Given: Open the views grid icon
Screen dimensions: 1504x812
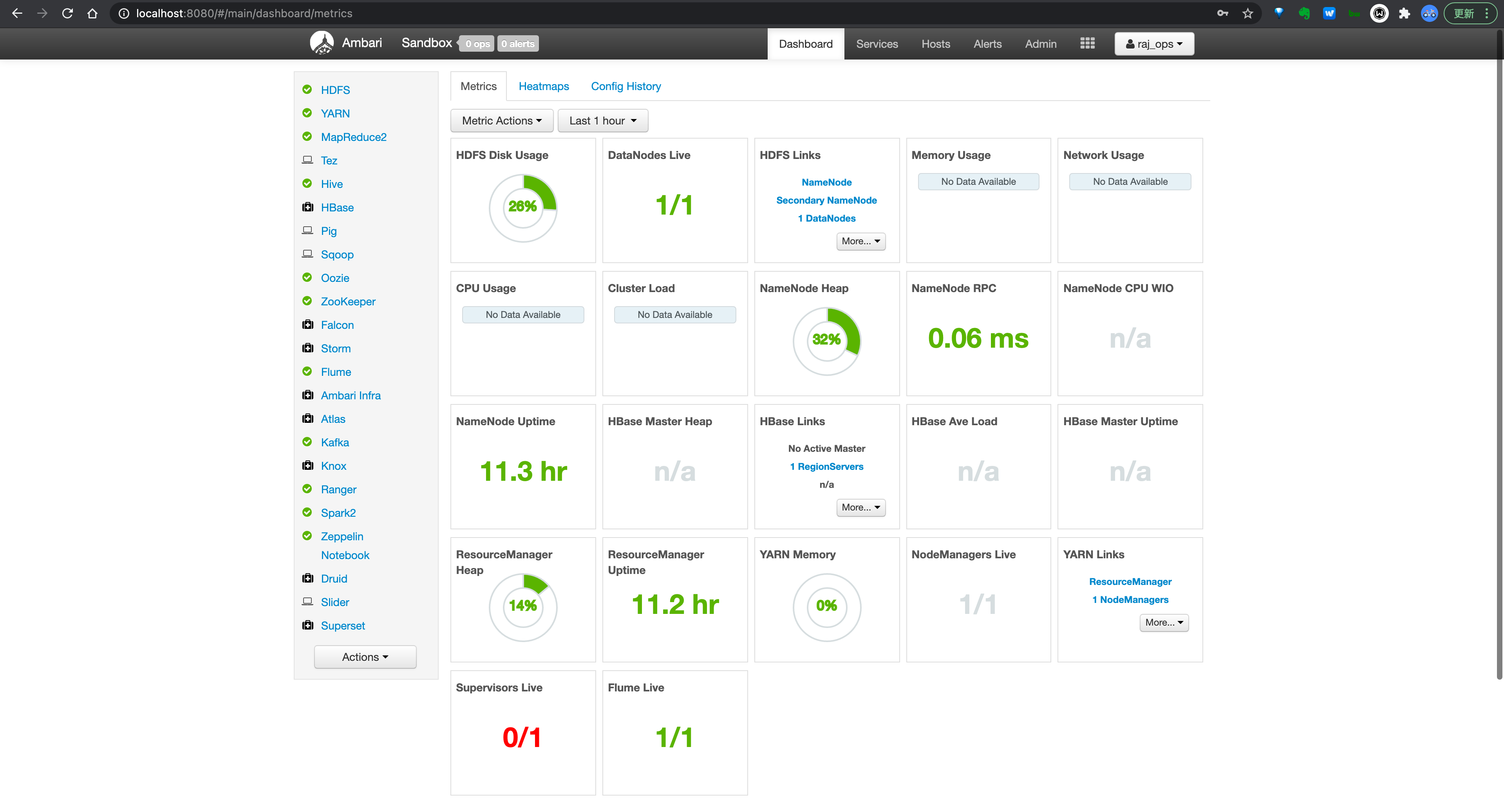Looking at the screenshot, I should coord(1087,44).
